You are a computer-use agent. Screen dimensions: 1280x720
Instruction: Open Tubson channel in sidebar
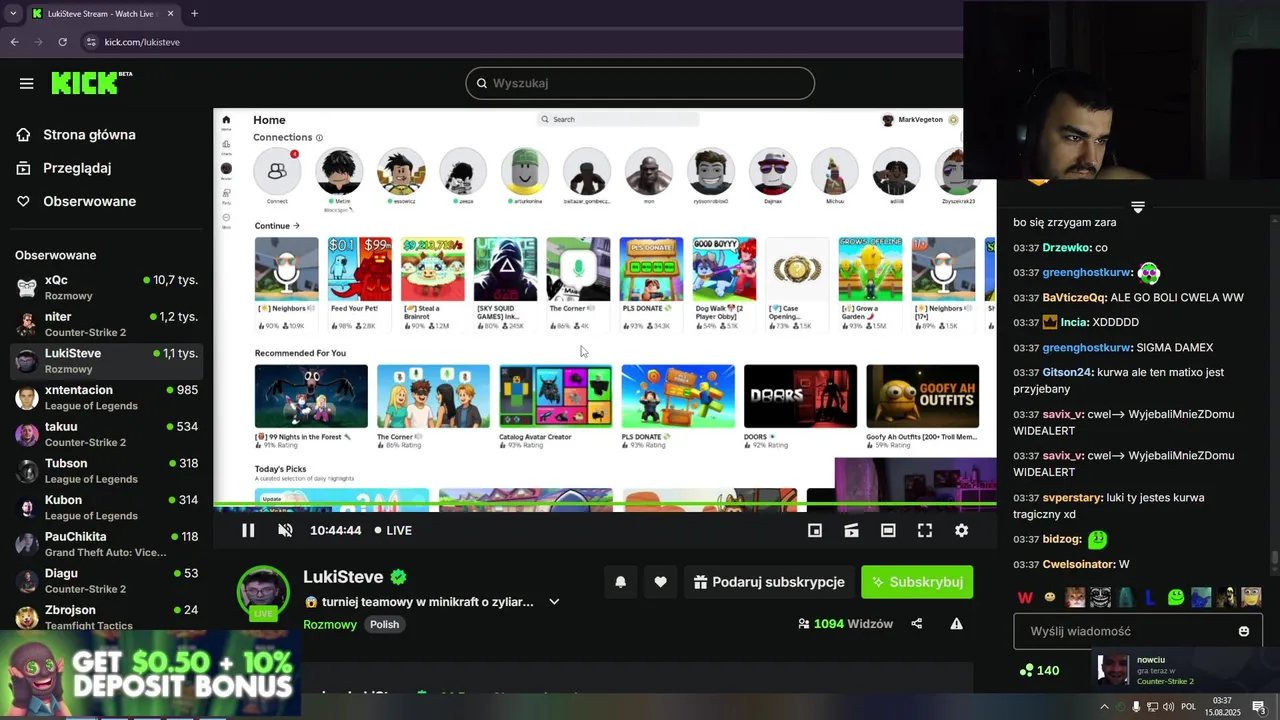(107, 471)
